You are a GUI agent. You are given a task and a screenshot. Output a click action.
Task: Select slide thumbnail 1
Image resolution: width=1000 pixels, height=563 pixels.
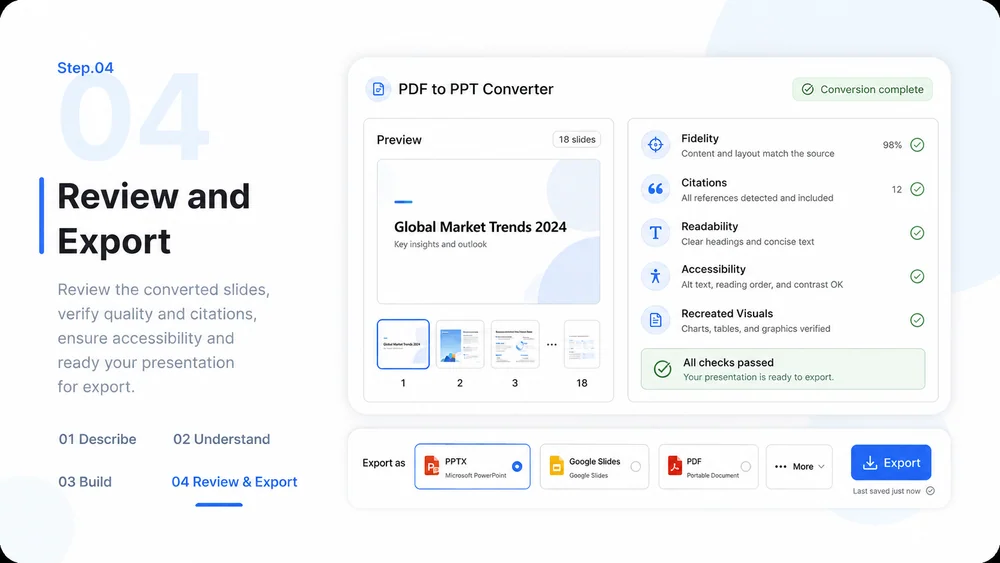[x=403, y=344]
